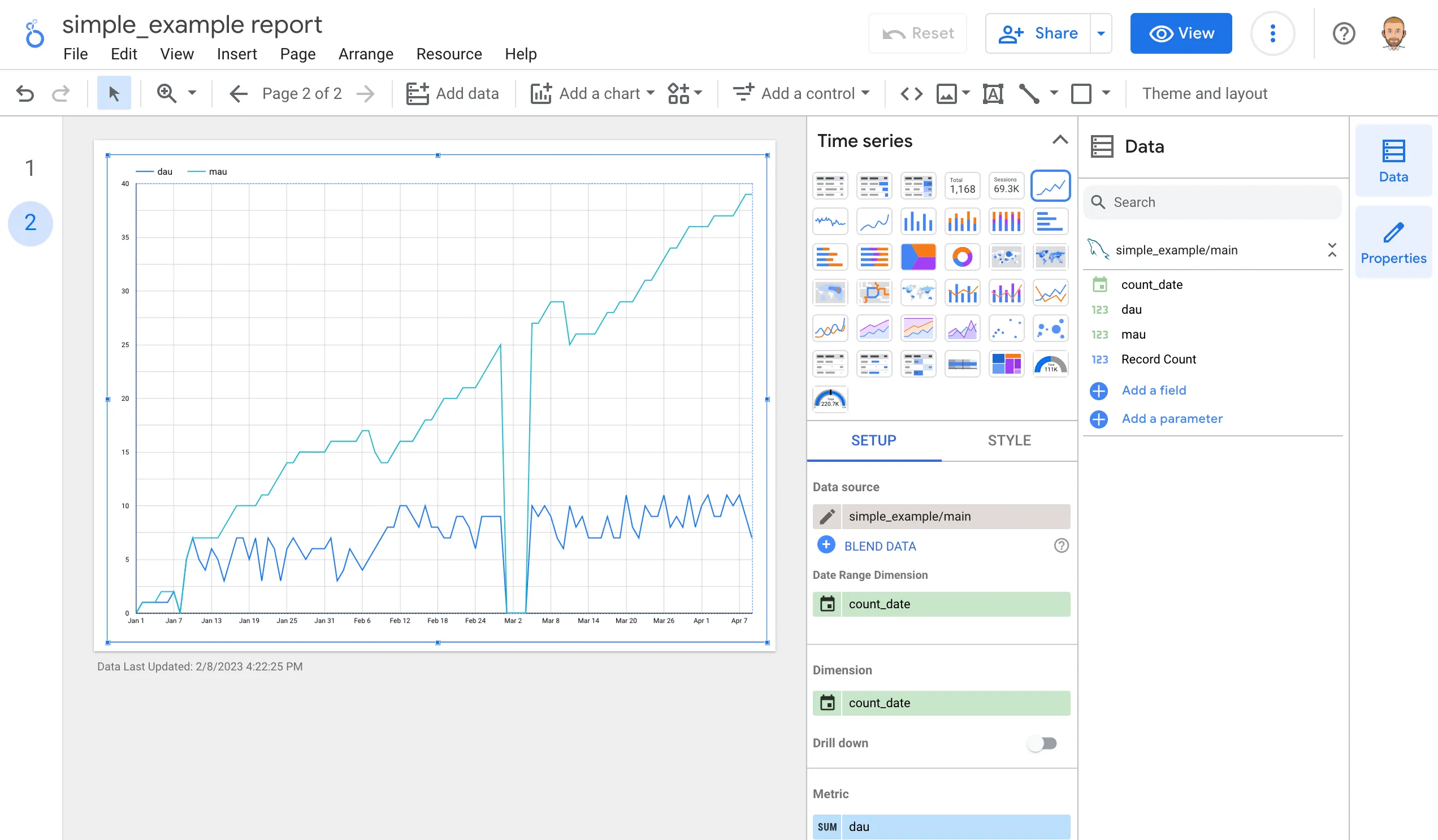Expand the Share button dropdown arrow

pos(1101,34)
